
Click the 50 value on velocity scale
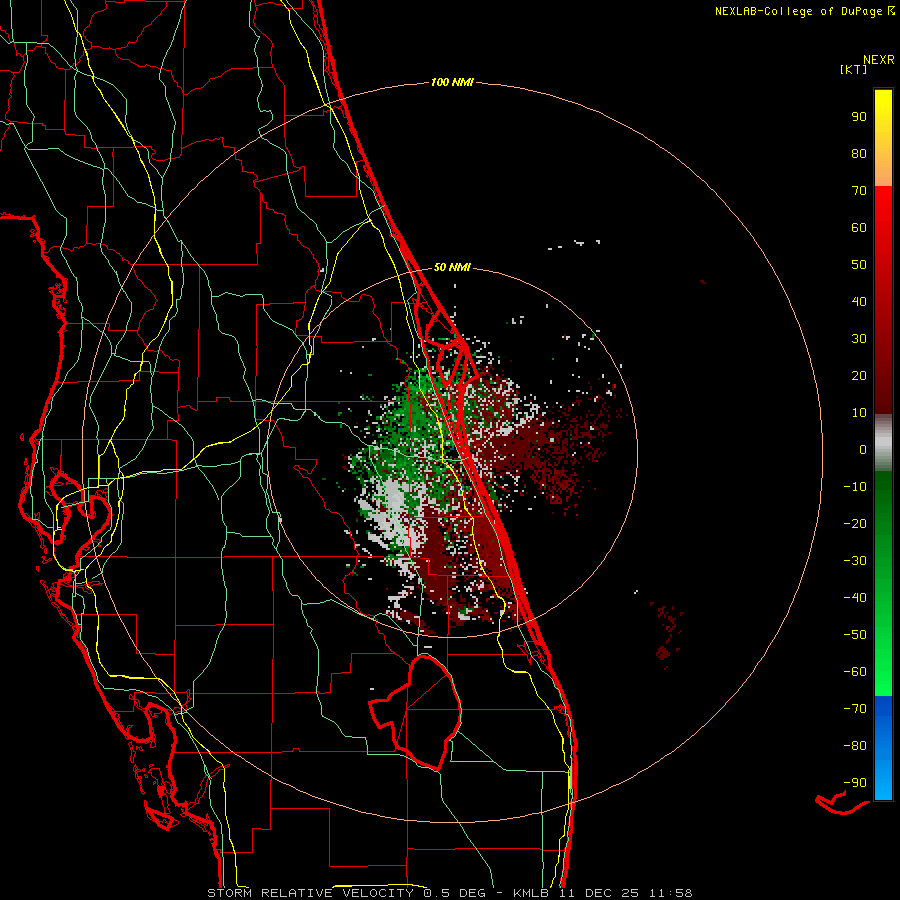click(x=859, y=265)
